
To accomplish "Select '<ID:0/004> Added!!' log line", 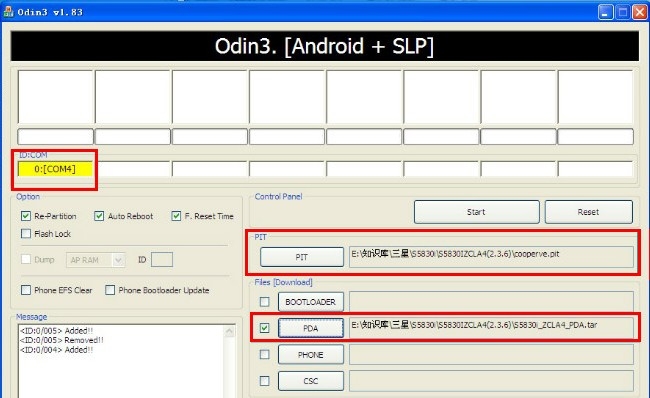I will [x=56, y=350].
